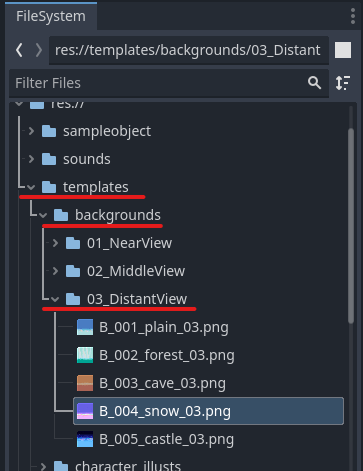This screenshot has width=363, height=471.
Task: Toggle split mode square button
Action: tap(343, 50)
